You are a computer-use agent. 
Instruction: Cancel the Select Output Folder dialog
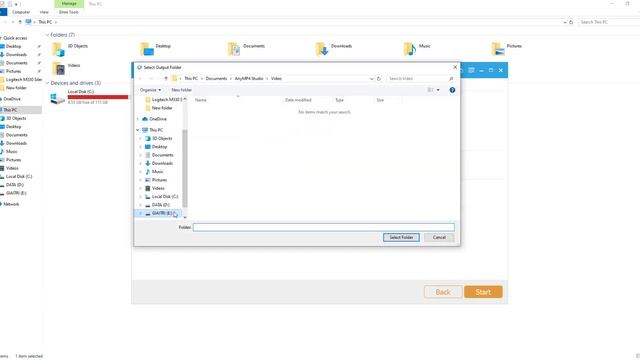(439, 237)
